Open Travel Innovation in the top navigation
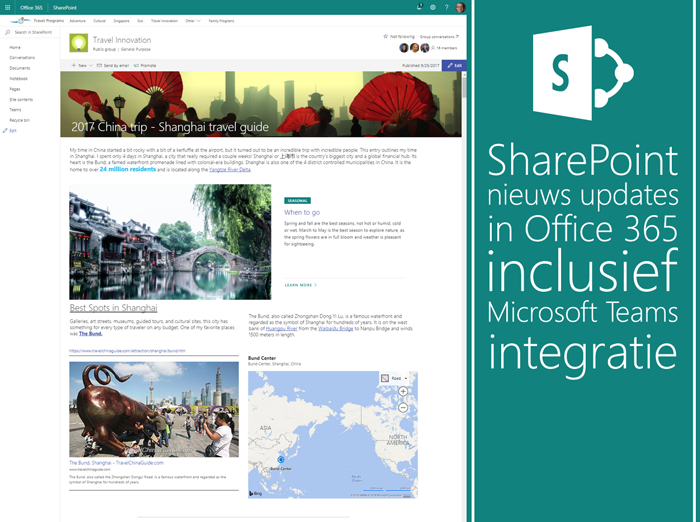 coord(164,21)
